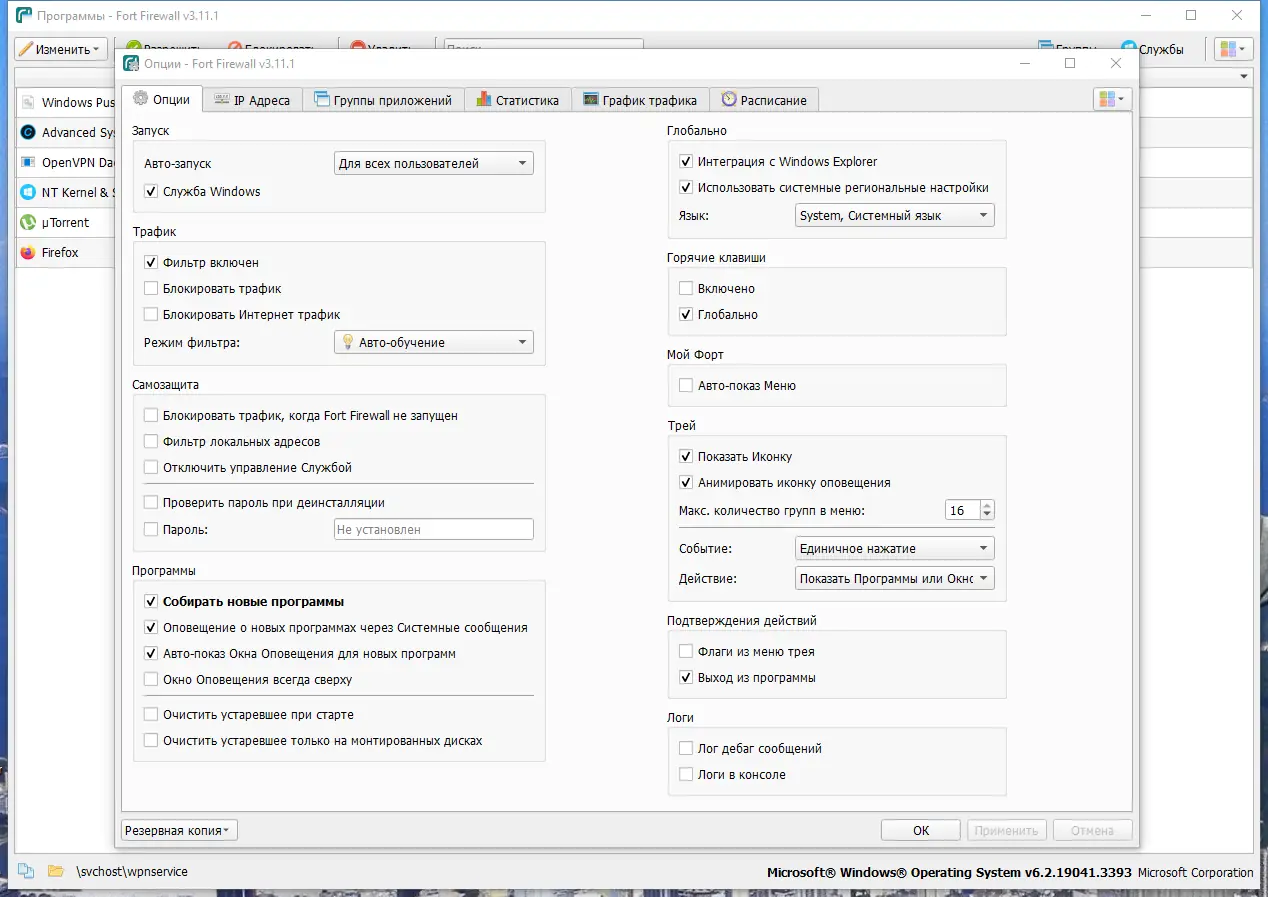Enable hotkeys Включено checkbox
Image resolution: width=1268 pixels, height=897 pixels.
(686, 288)
